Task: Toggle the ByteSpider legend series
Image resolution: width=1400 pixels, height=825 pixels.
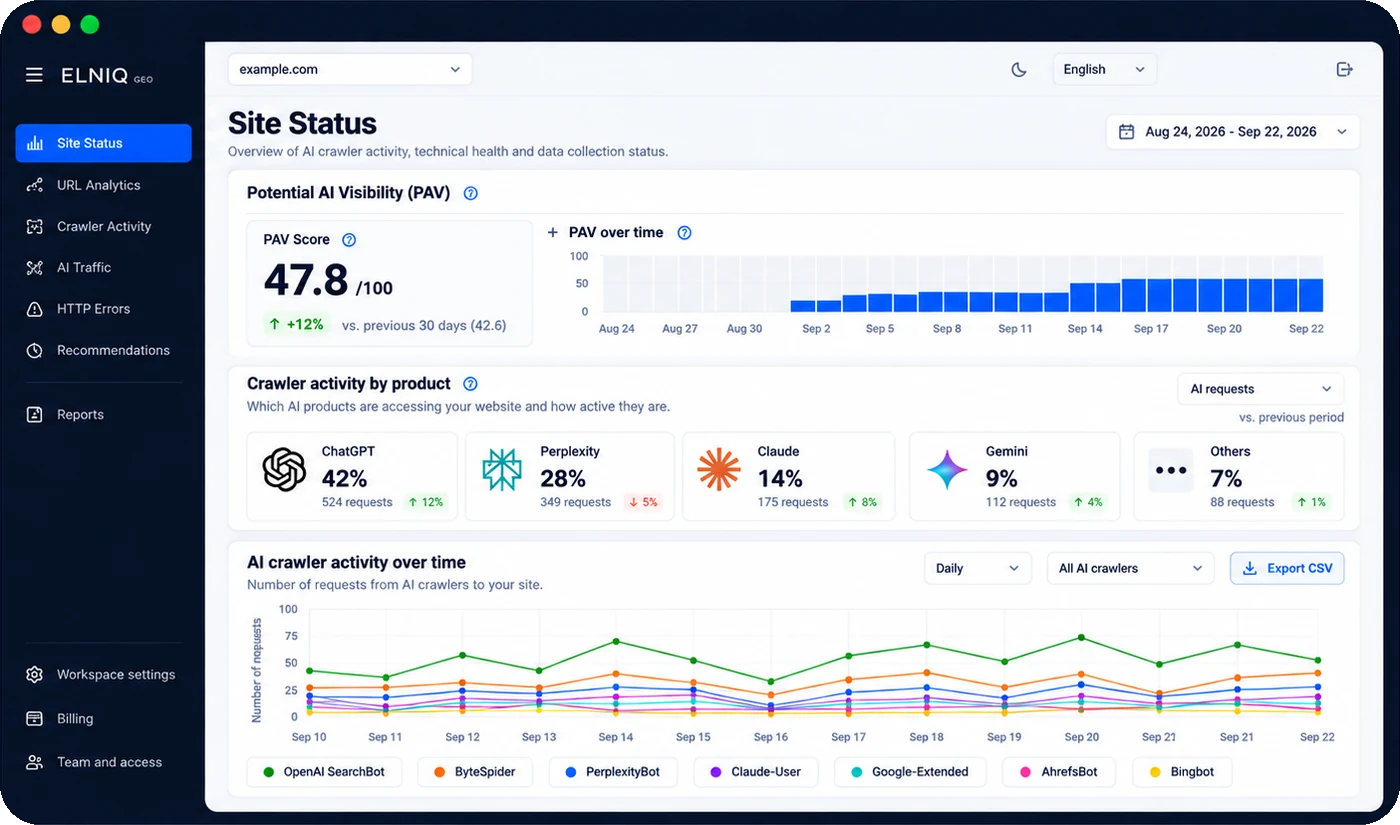Action: pos(476,772)
